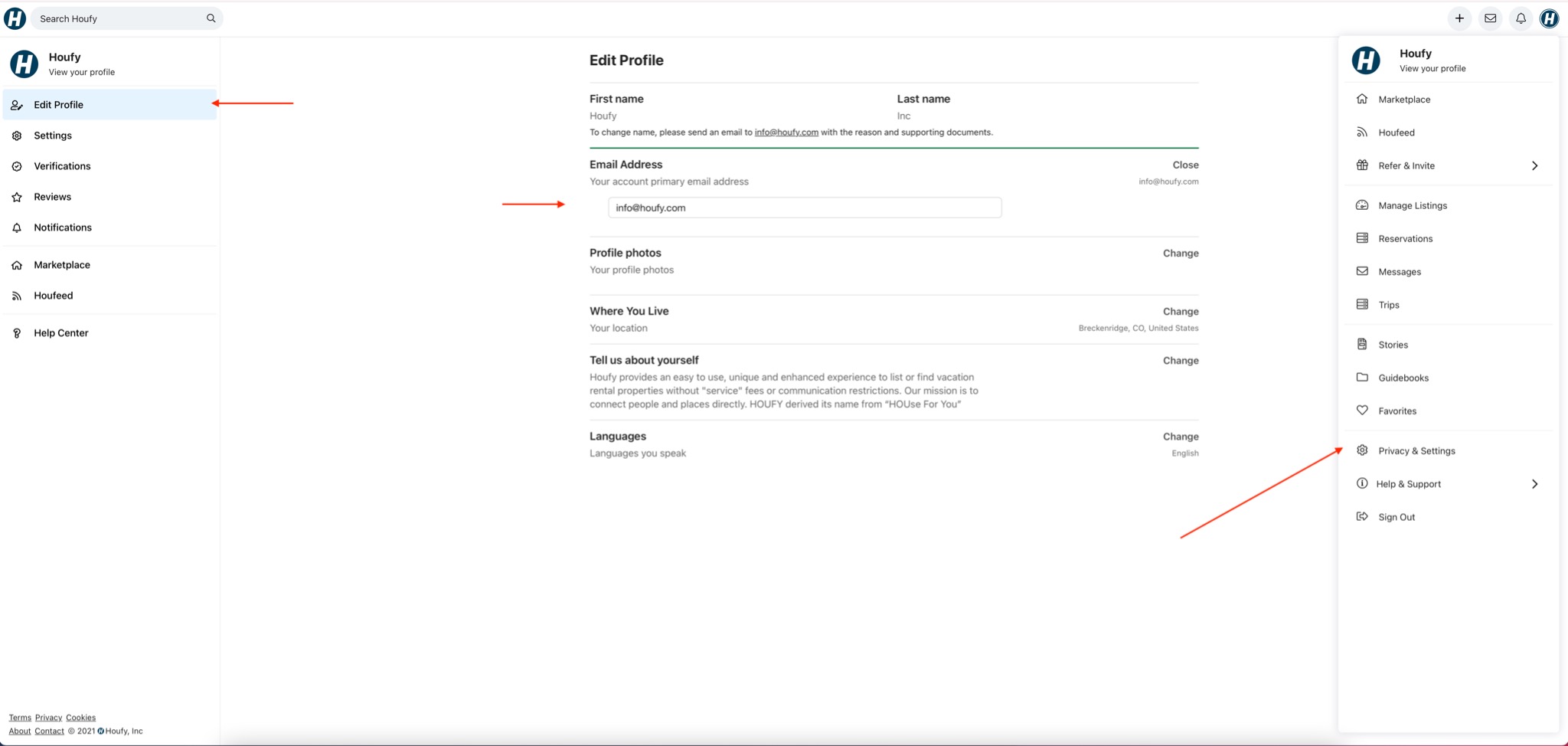Click the Refer & Invite gift icon
Viewport: 1568px width, 746px height.
pyautogui.click(x=1362, y=165)
